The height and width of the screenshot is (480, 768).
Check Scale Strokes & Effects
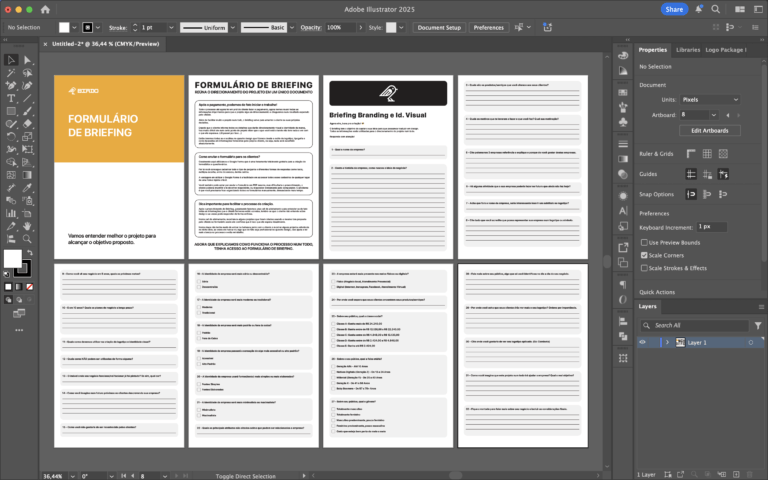(x=643, y=268)
